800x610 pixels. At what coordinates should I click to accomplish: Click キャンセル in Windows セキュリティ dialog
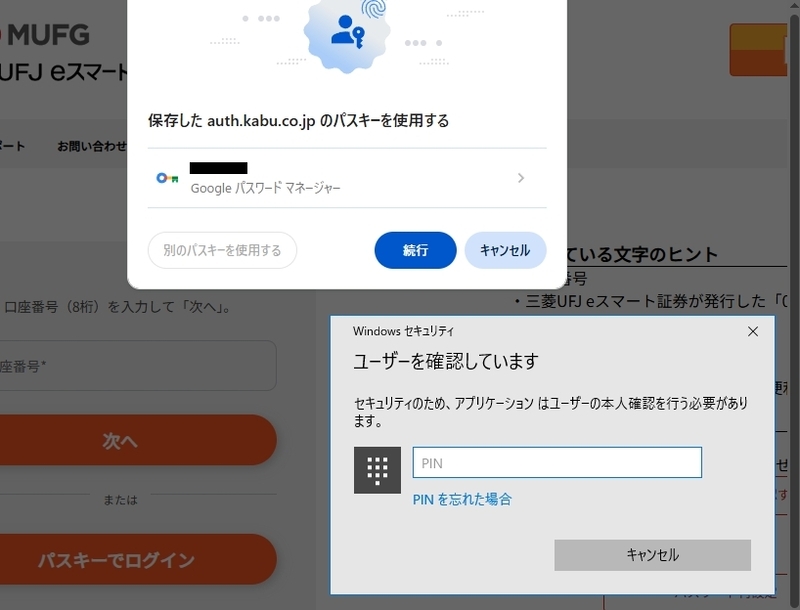coord(653,555)
